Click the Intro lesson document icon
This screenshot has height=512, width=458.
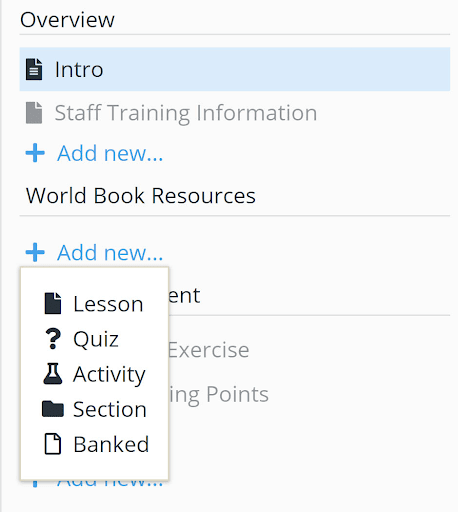tap(34, 69)
